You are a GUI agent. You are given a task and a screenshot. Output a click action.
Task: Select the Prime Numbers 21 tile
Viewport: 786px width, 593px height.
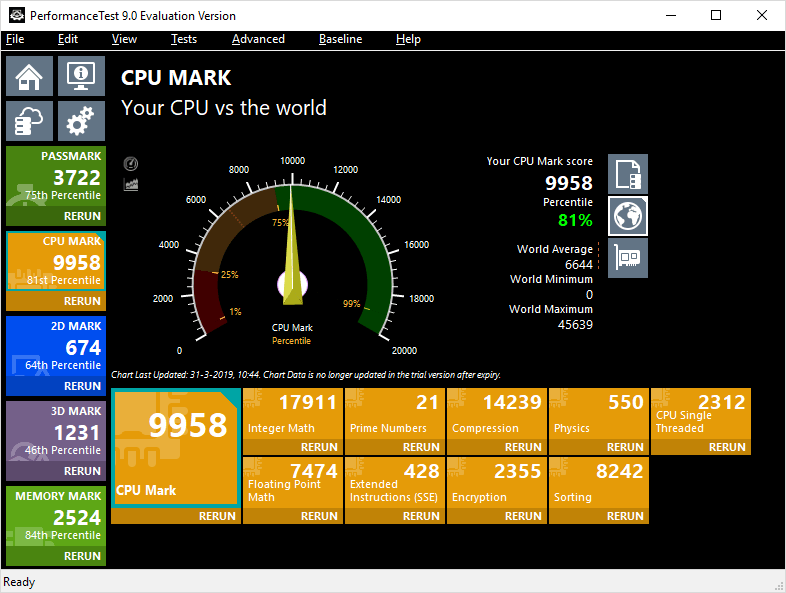pyautogui.click(x=395, y=414)
